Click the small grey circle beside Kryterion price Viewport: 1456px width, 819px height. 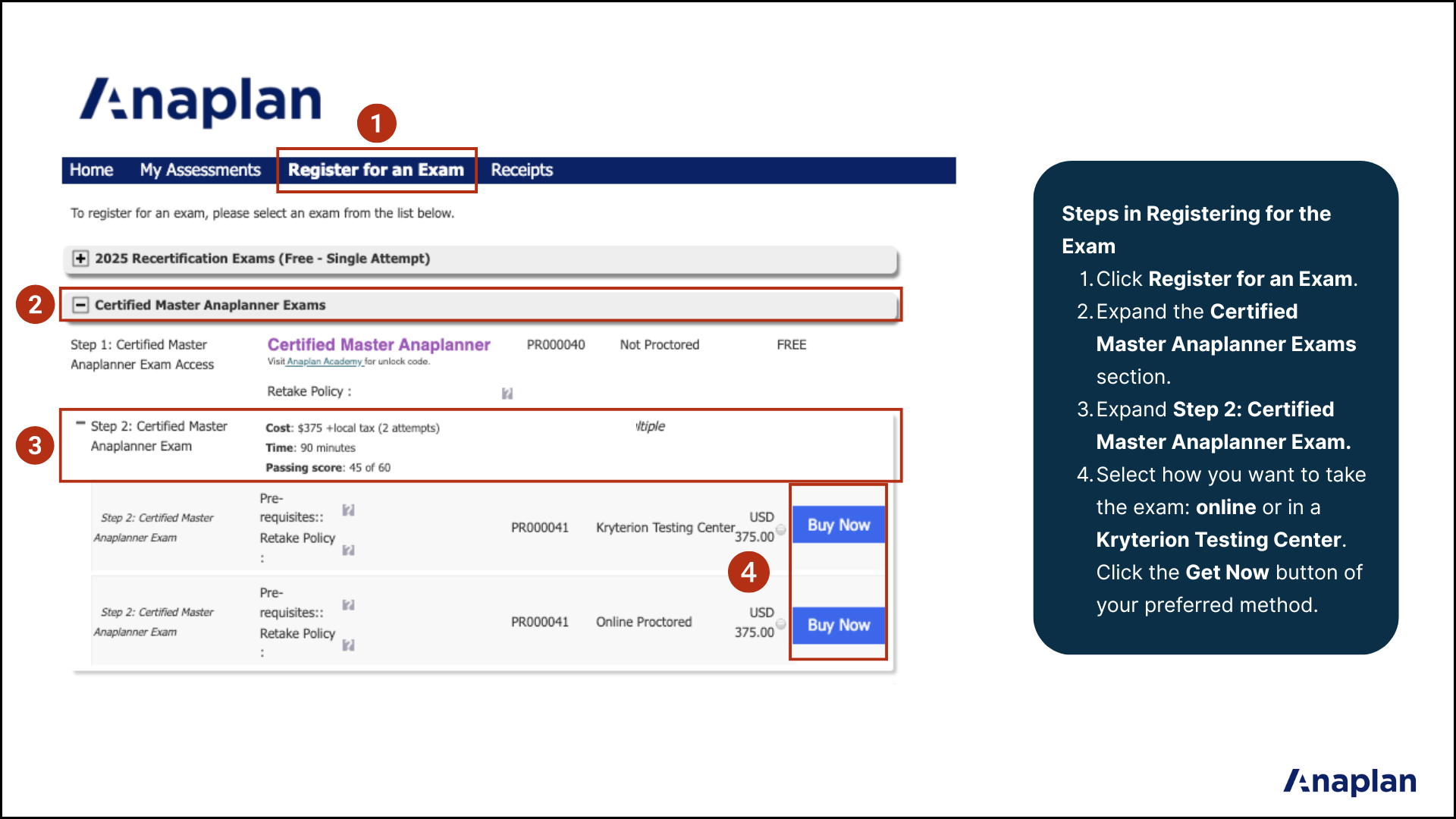coord(780,529)
